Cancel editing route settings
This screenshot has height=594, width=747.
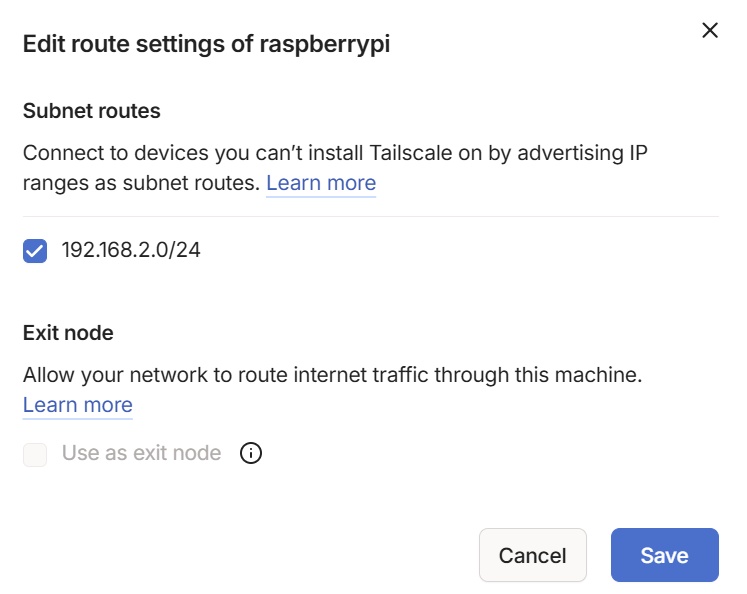pos(533,555)
